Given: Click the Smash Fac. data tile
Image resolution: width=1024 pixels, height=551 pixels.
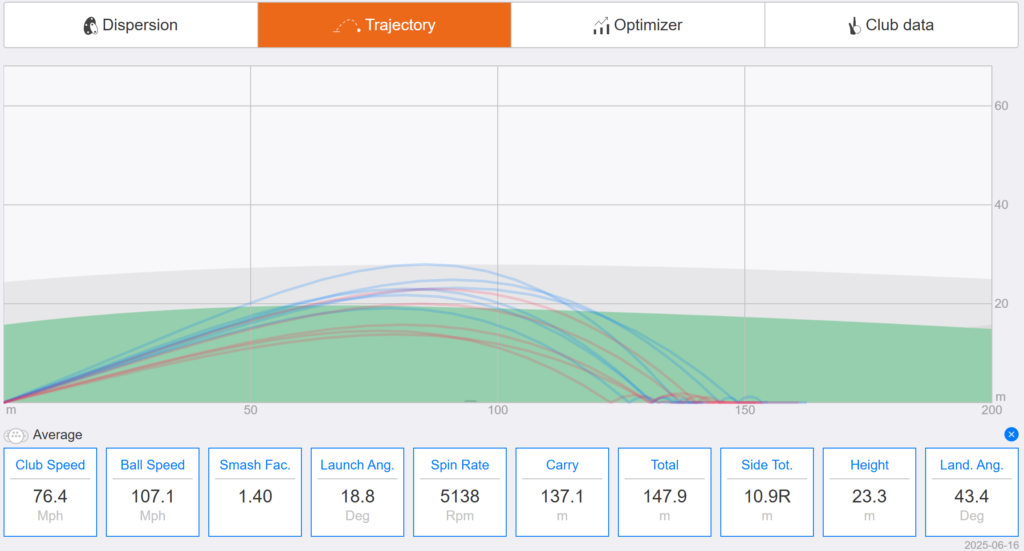Looking at the screenshot, I should click(255, 492).
